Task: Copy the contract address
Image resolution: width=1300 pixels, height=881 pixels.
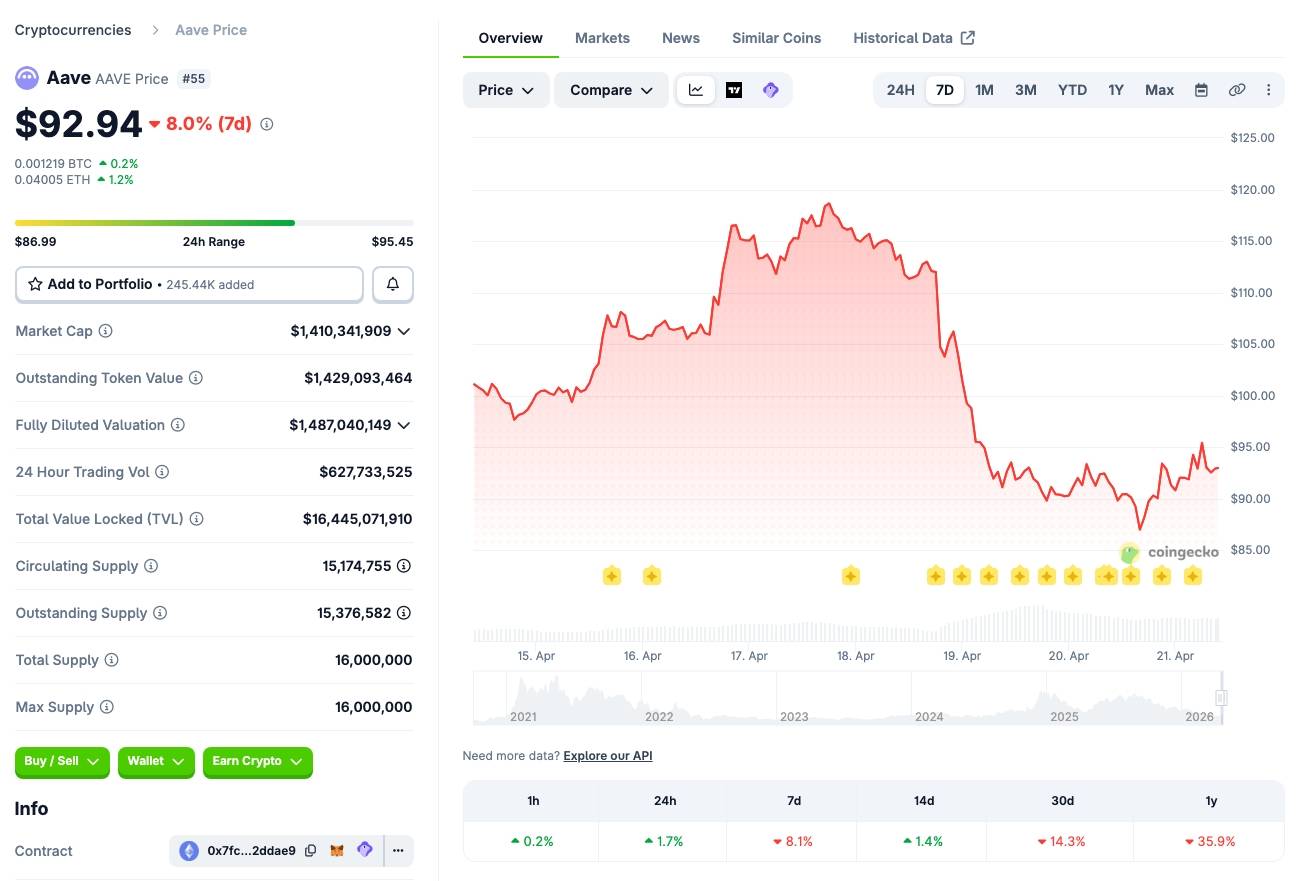Action: click(311, 851)
